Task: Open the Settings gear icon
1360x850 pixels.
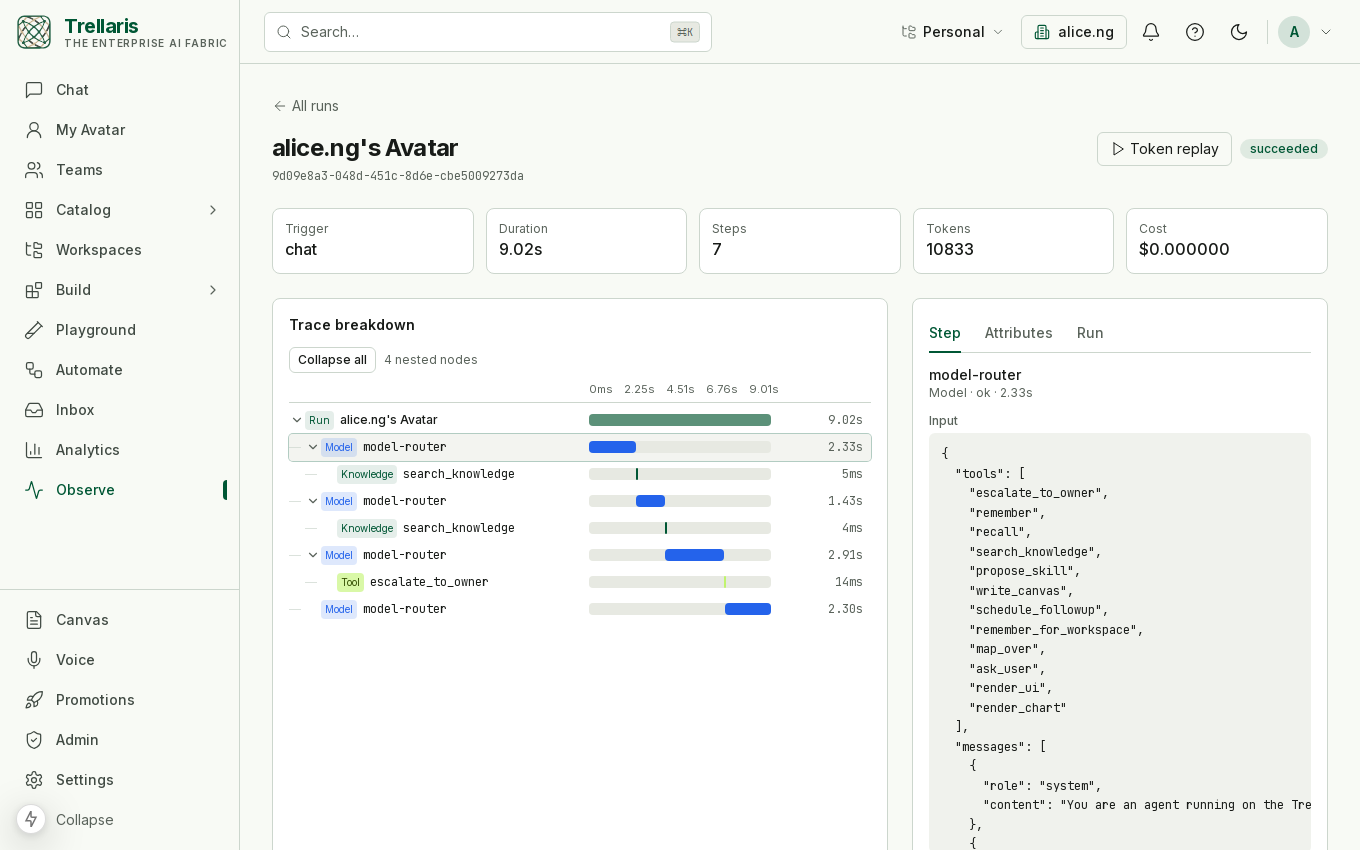Action: pyautogui.click(x=34, y=780)
